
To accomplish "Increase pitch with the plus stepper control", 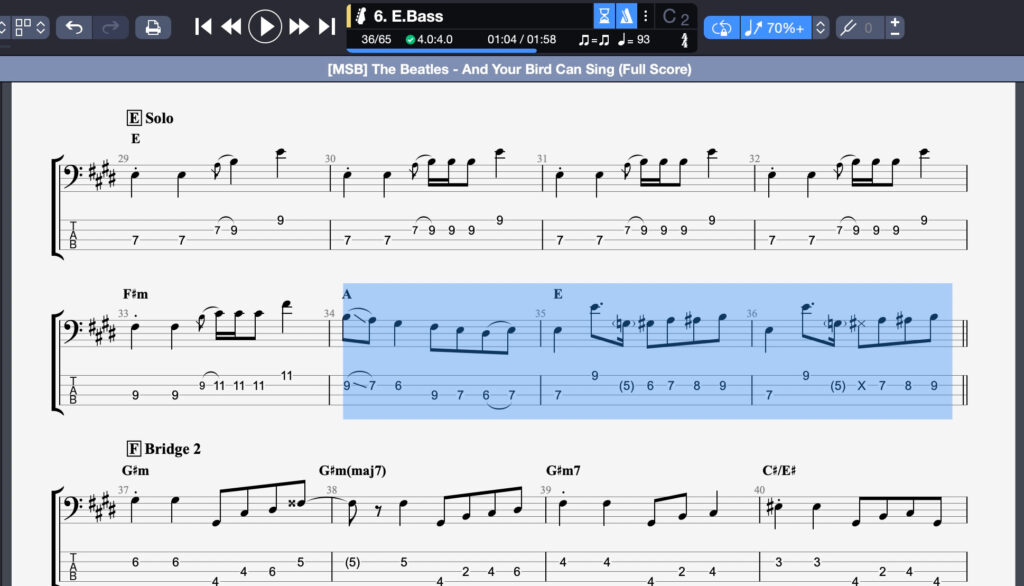I will 894,22.
